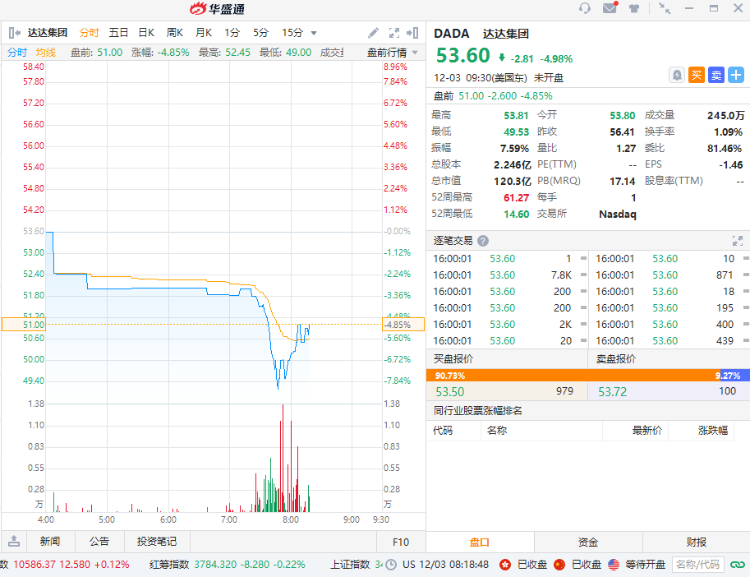Image resolution: width=750 pixels, height=577 pixels.
Task: Click the 代码 column header
Action: (x=443, y=430)
